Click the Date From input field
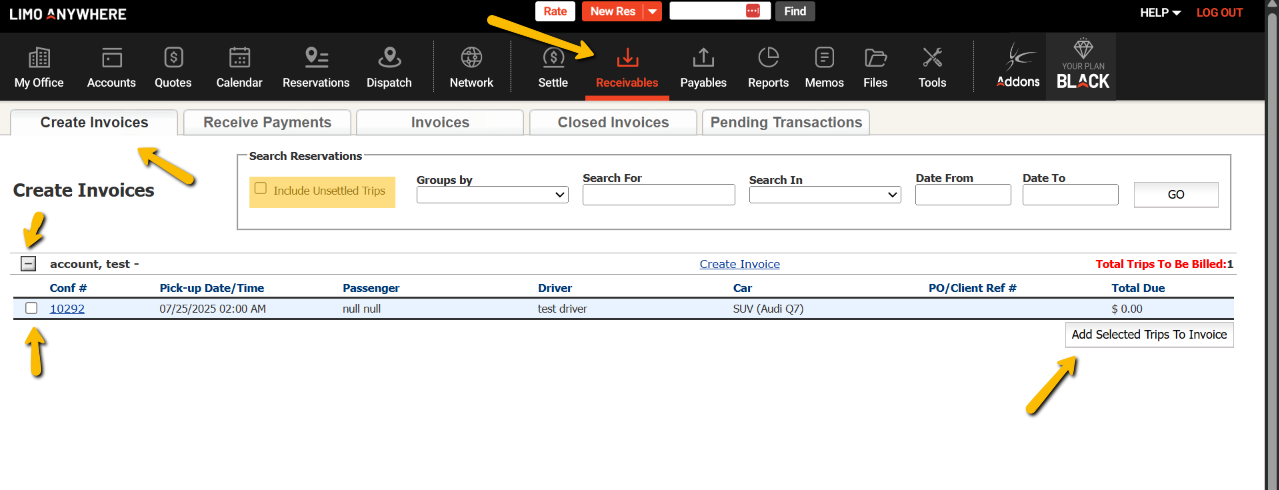Image resolution: width=1279 pixels, height=490 pixels. tap(962, 195)
